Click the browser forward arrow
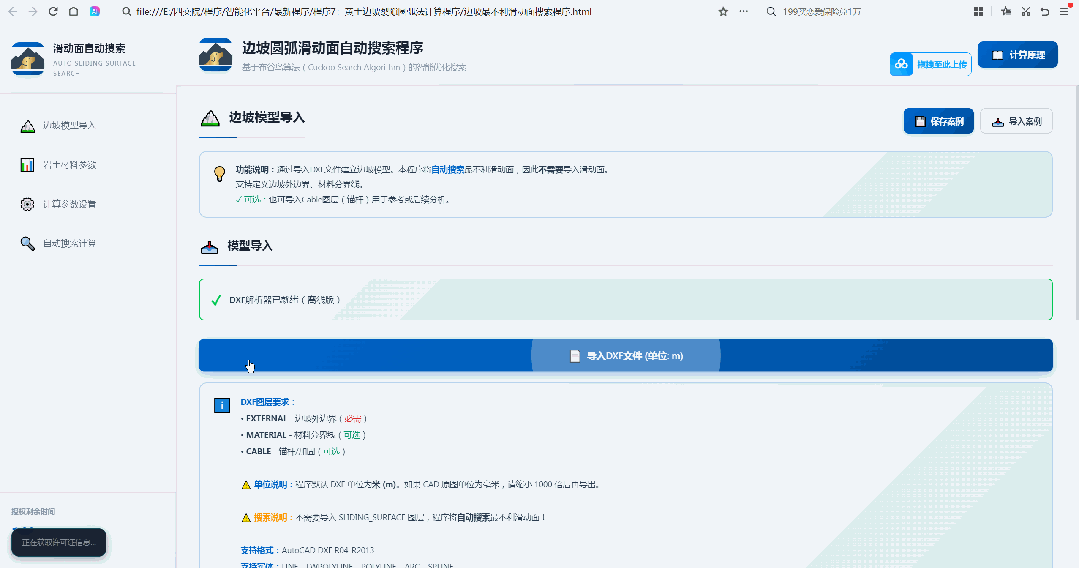Screen dimensions: 1079x568 [x=32, y=12]
